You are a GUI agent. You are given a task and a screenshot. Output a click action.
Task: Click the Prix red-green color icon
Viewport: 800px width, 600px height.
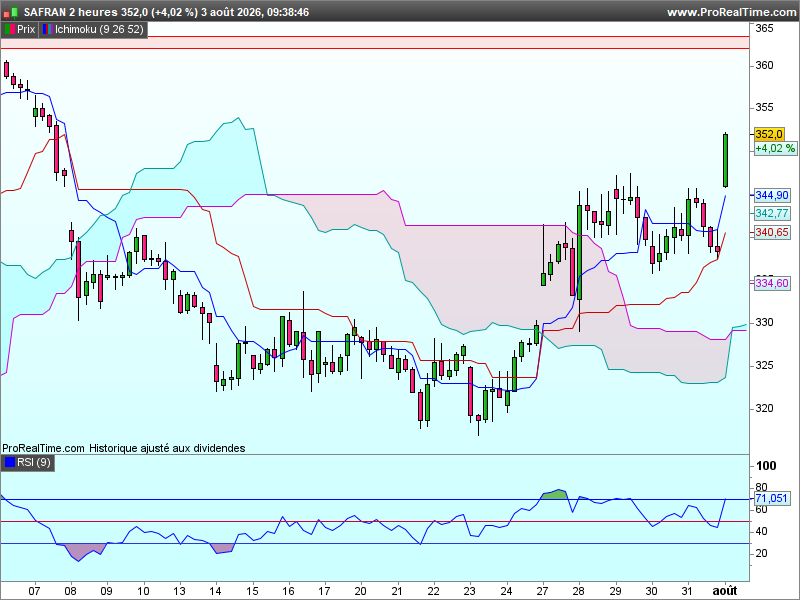tap(10, 30)
